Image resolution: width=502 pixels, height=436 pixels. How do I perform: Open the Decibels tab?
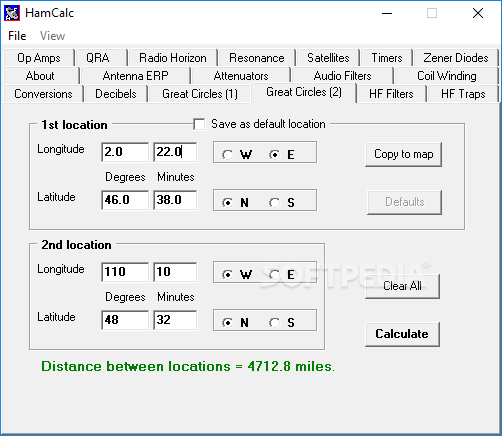pyautogui.click(x=116, y=94)
